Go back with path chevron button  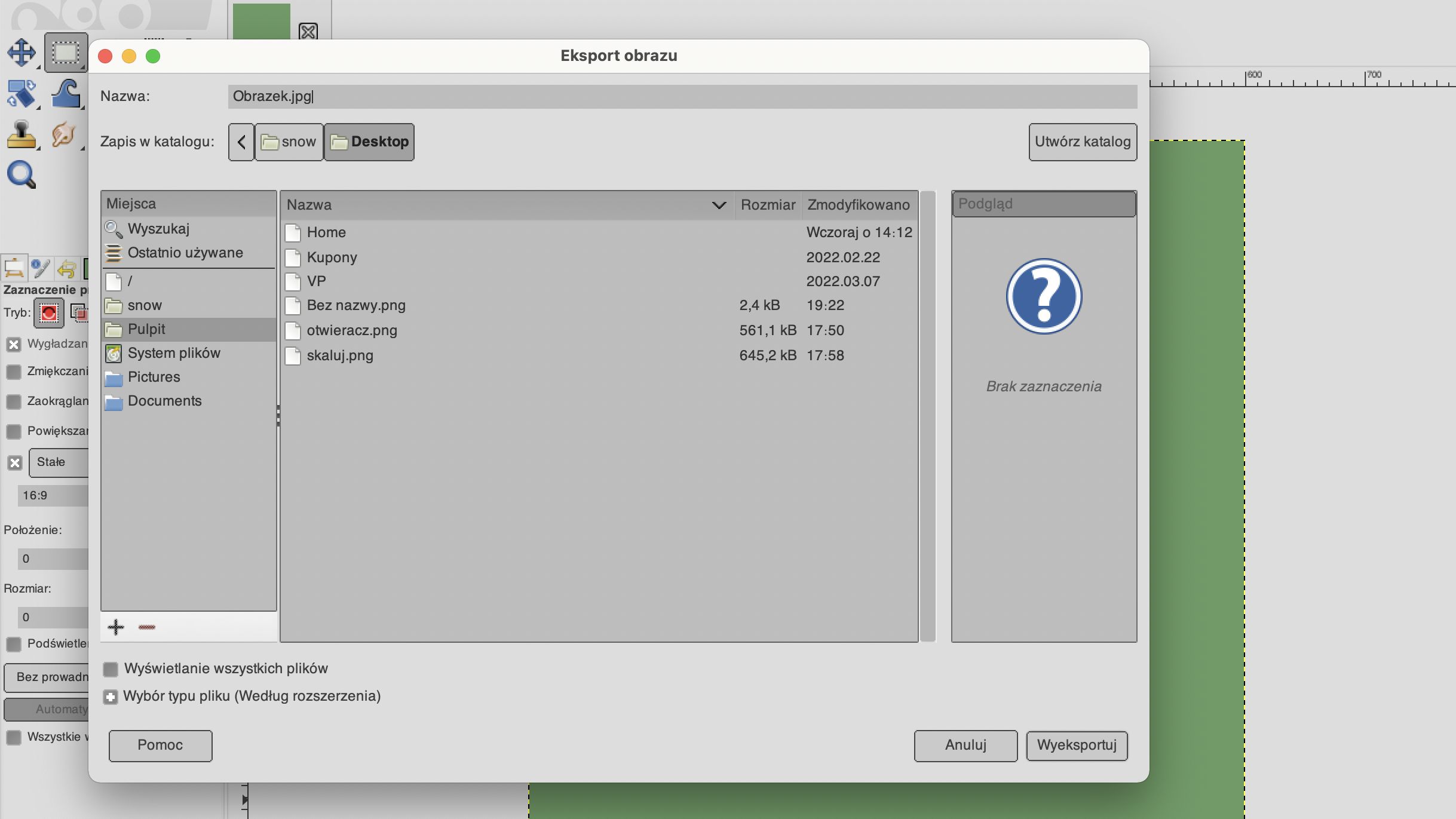click(241, 142)
